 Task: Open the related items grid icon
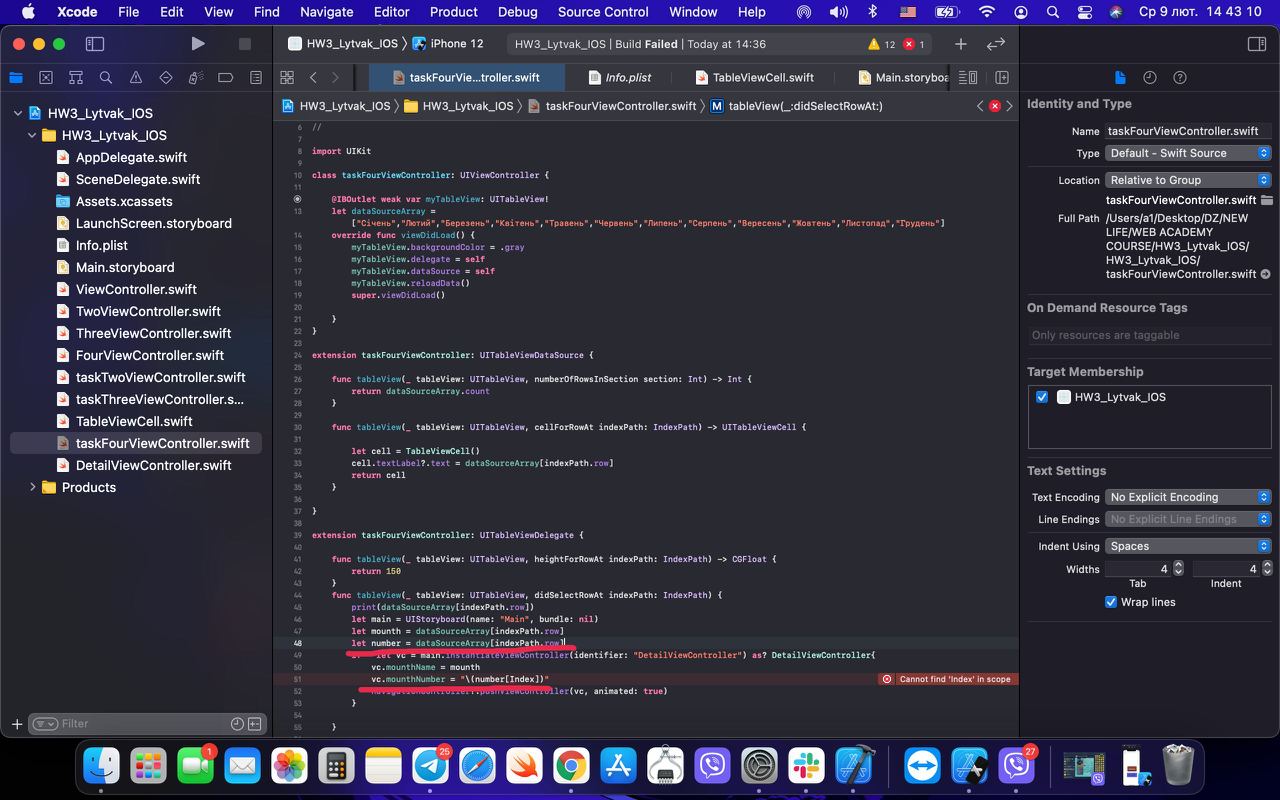(287, 77)
